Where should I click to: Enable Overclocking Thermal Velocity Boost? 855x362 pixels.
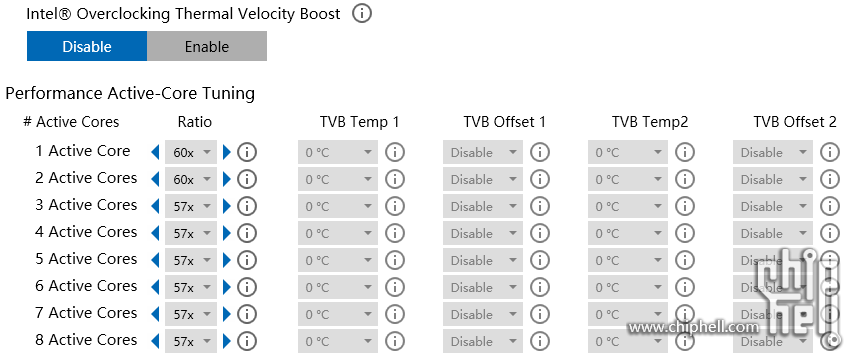207,46
